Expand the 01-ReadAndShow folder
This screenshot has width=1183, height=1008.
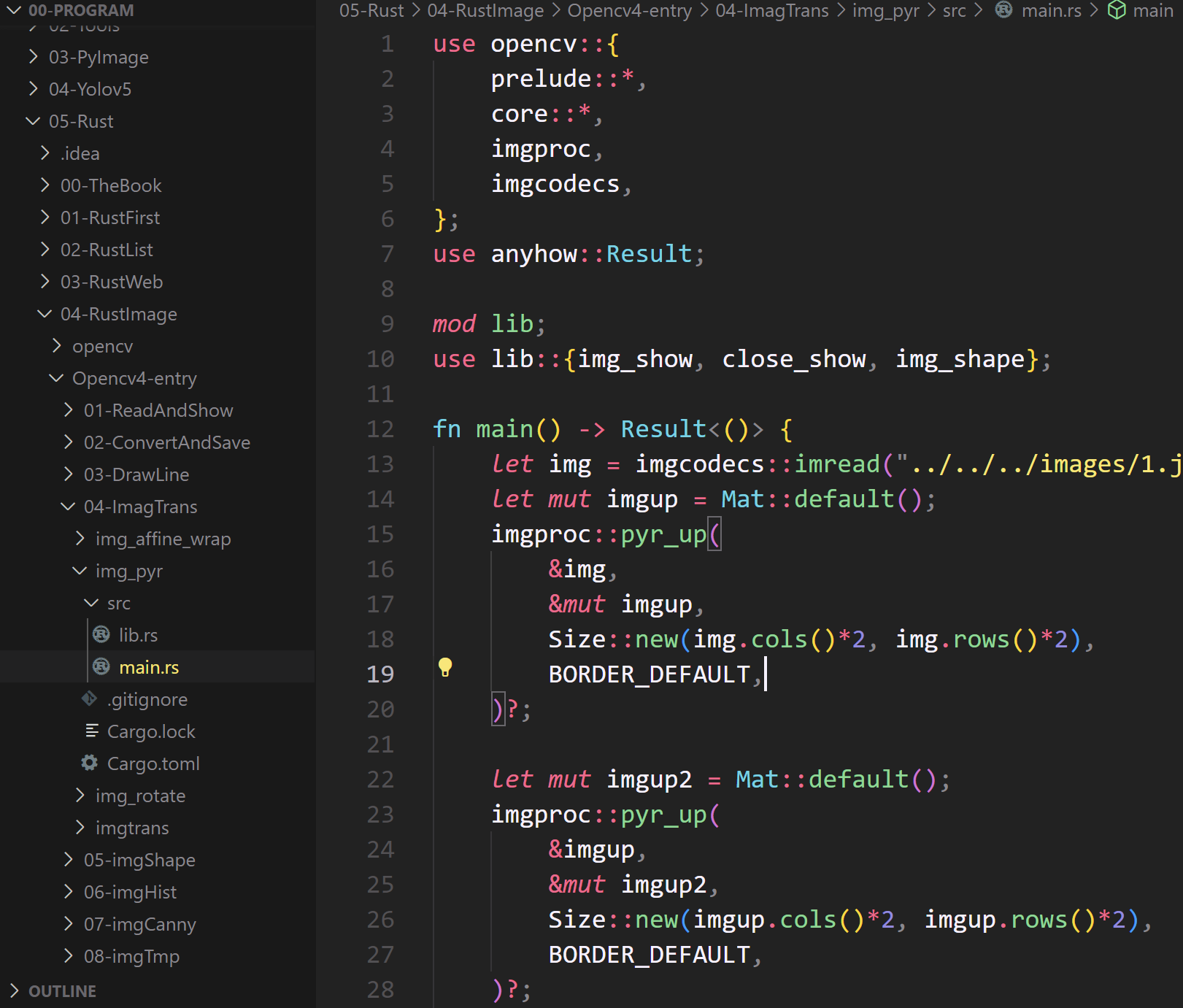tap(68, 410)
